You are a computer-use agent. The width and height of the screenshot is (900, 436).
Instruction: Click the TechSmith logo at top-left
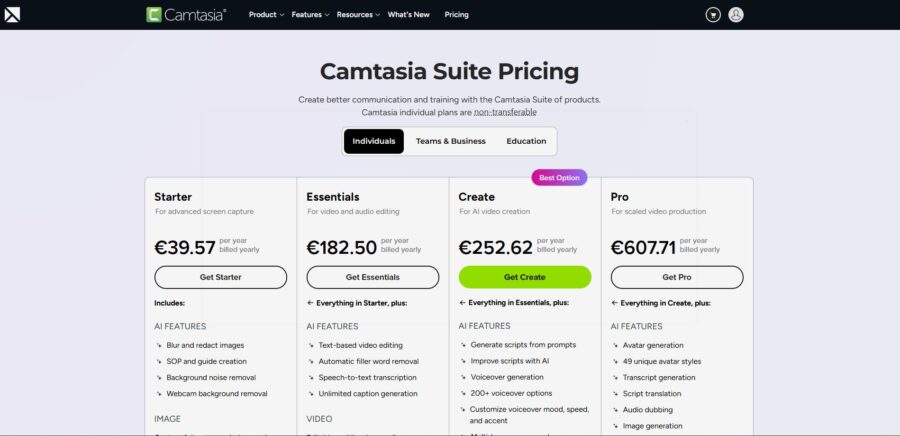12,14
